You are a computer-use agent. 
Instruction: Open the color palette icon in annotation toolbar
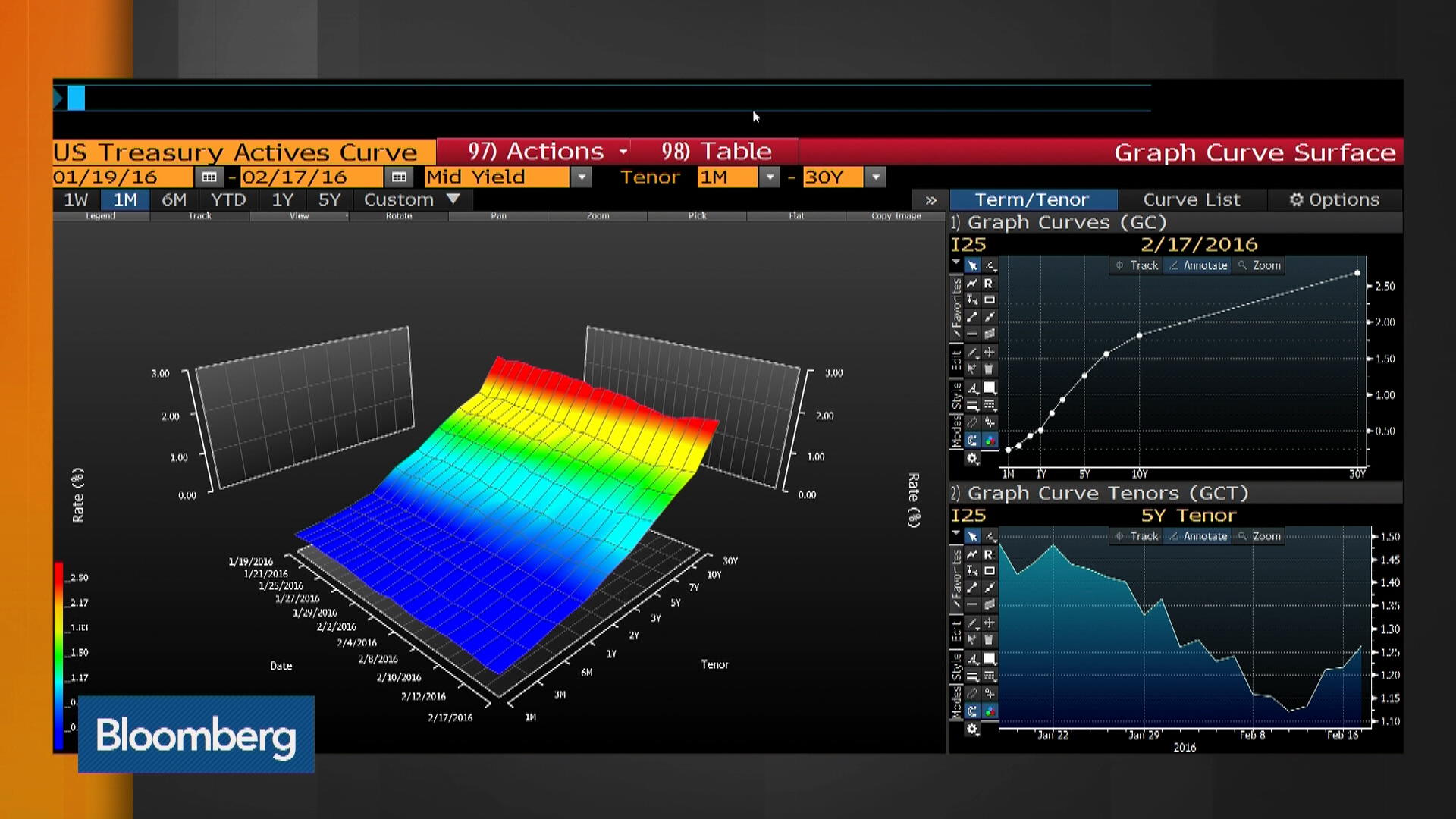pyautogui.click(x=989, y=440)
